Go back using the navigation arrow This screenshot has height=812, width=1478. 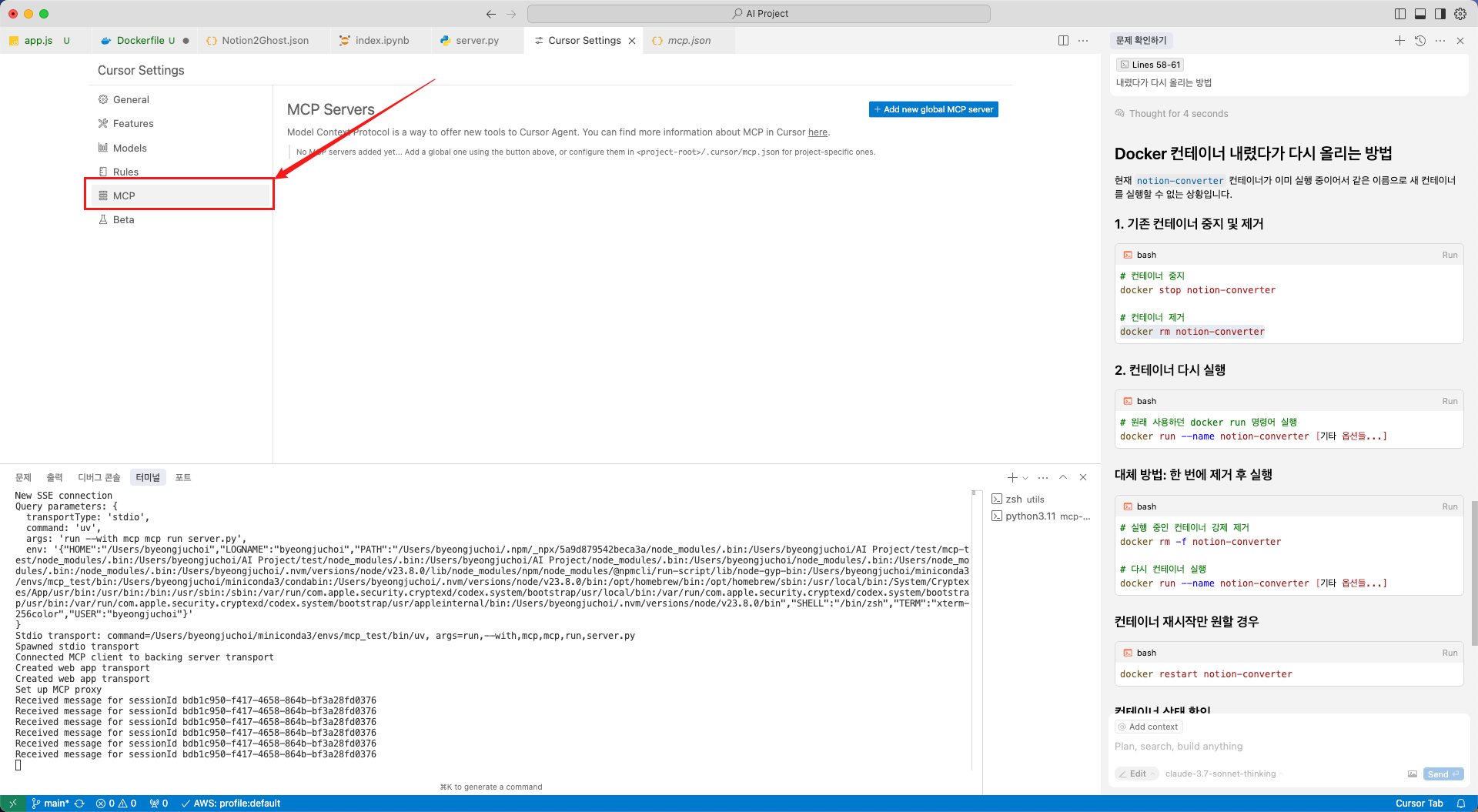pos(491,14)
